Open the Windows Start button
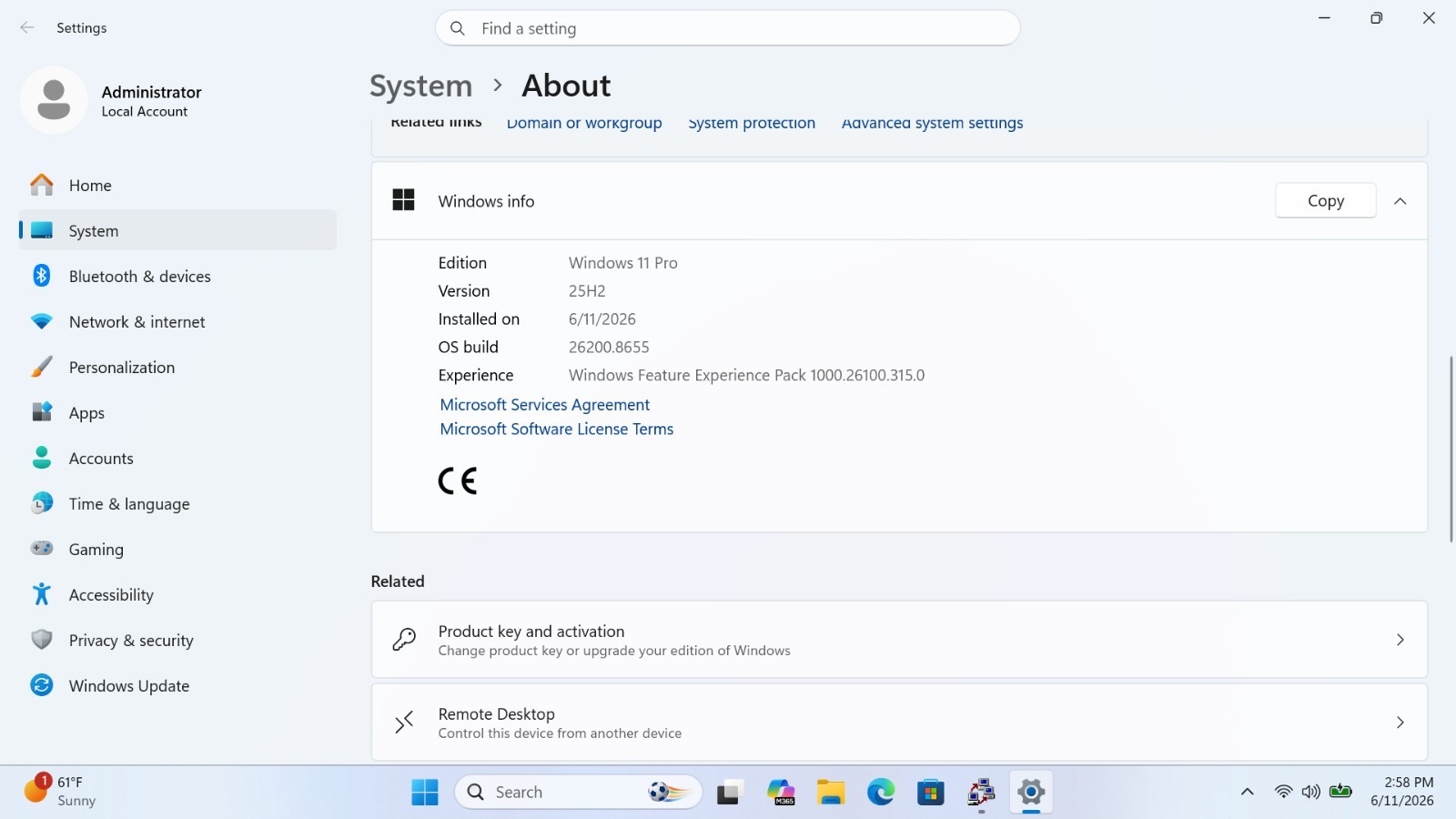1456x819 pixels. pos(425,793)
